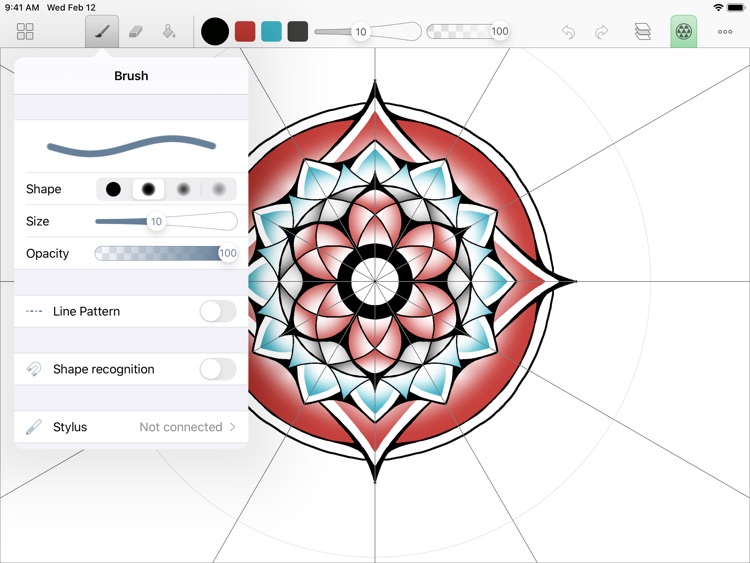The image size is (750, 563).
Task: Turn on Shape recognition
Action: click(217, 369)
